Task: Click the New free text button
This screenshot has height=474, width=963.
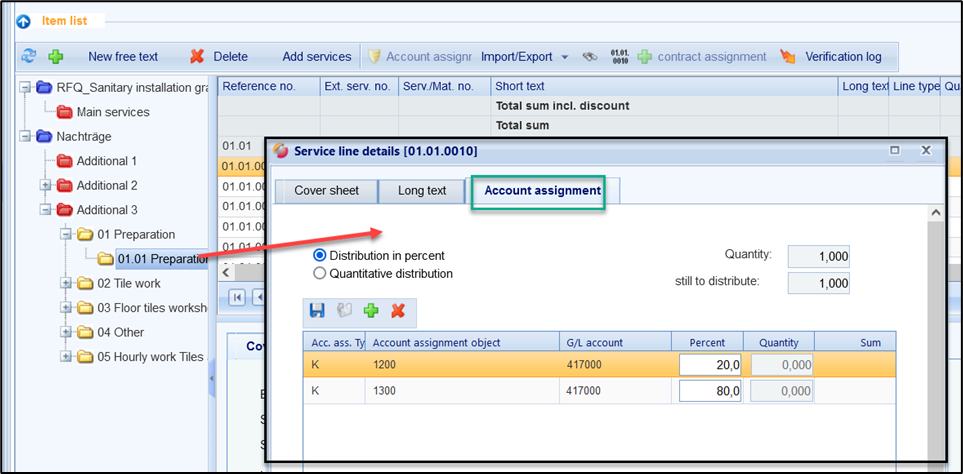Action: (122, 57)
